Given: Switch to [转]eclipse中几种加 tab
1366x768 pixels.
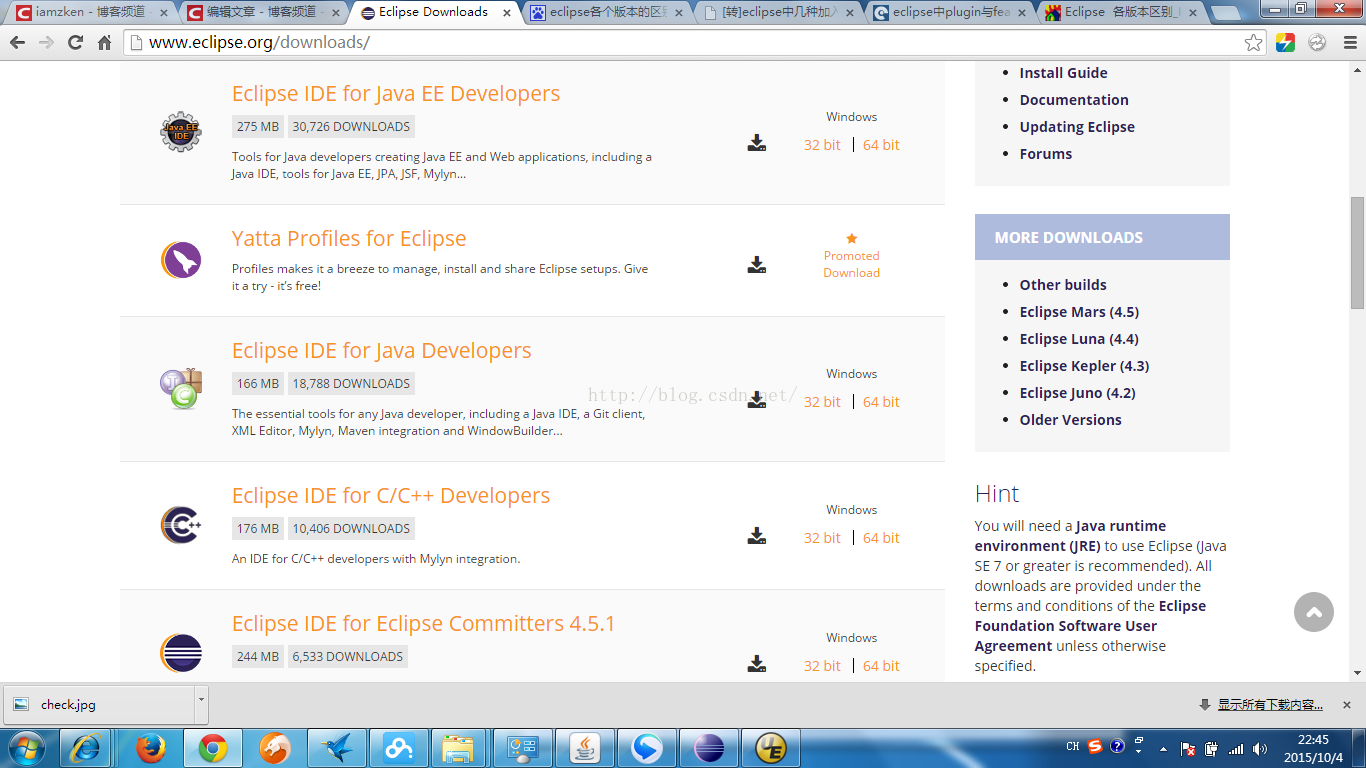Looking at the screenshot, I should [x=777, y=12].
